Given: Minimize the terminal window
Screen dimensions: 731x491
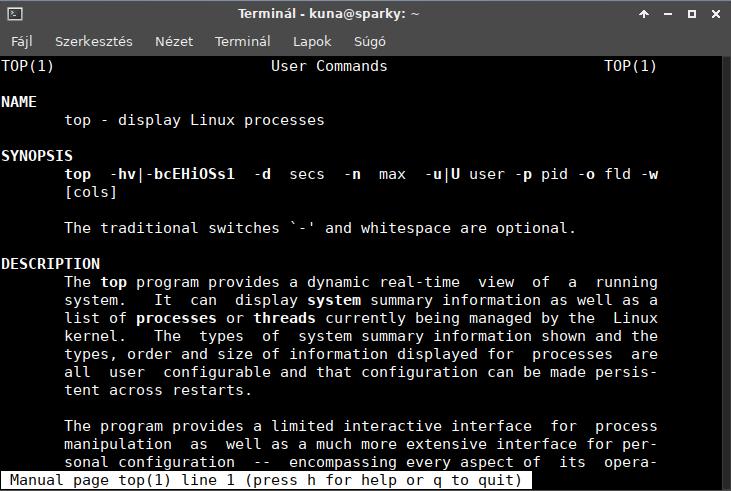Looking at the screenshot, I should coord(668,14).
